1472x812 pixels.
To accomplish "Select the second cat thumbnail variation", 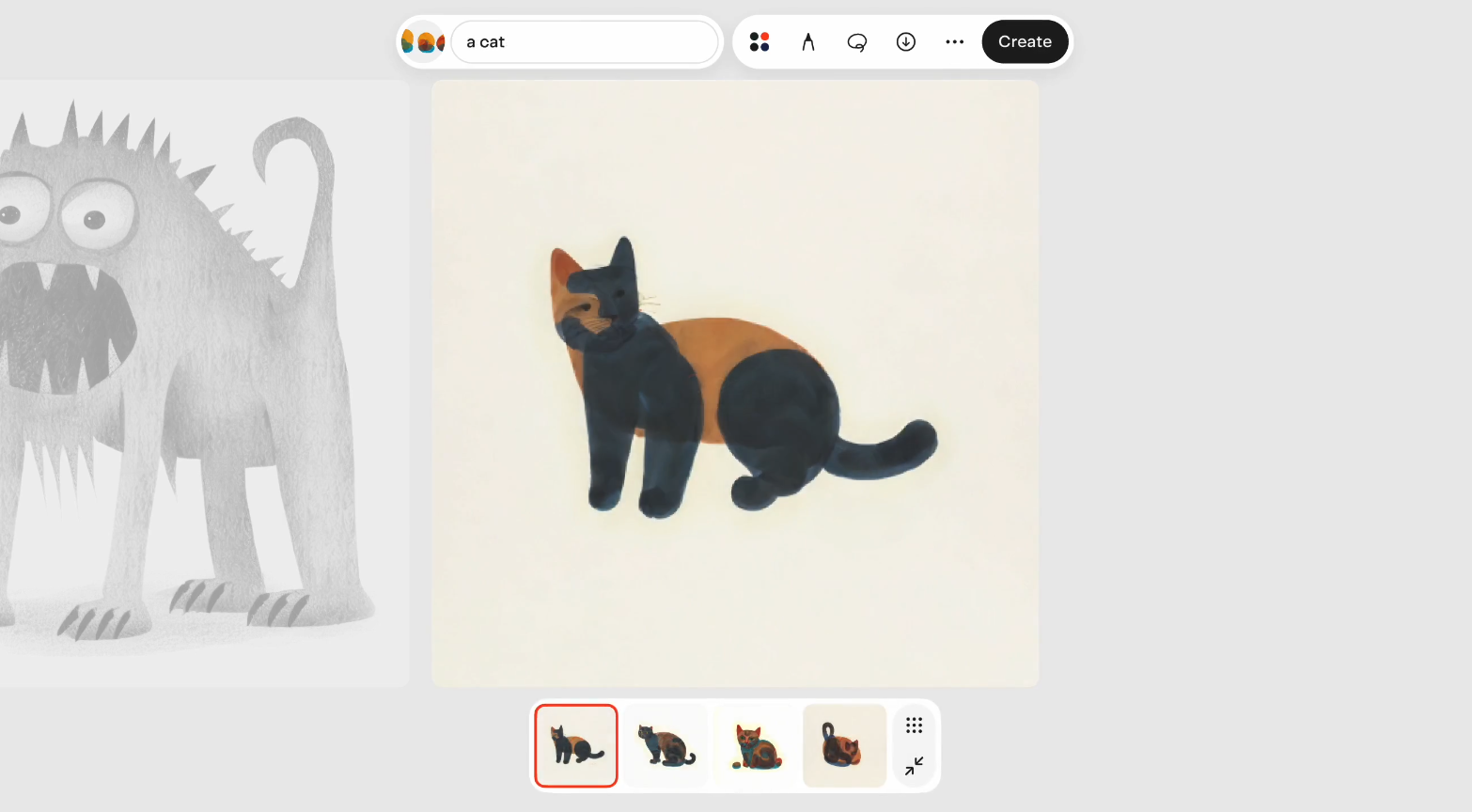I will (x=666, y=745).
